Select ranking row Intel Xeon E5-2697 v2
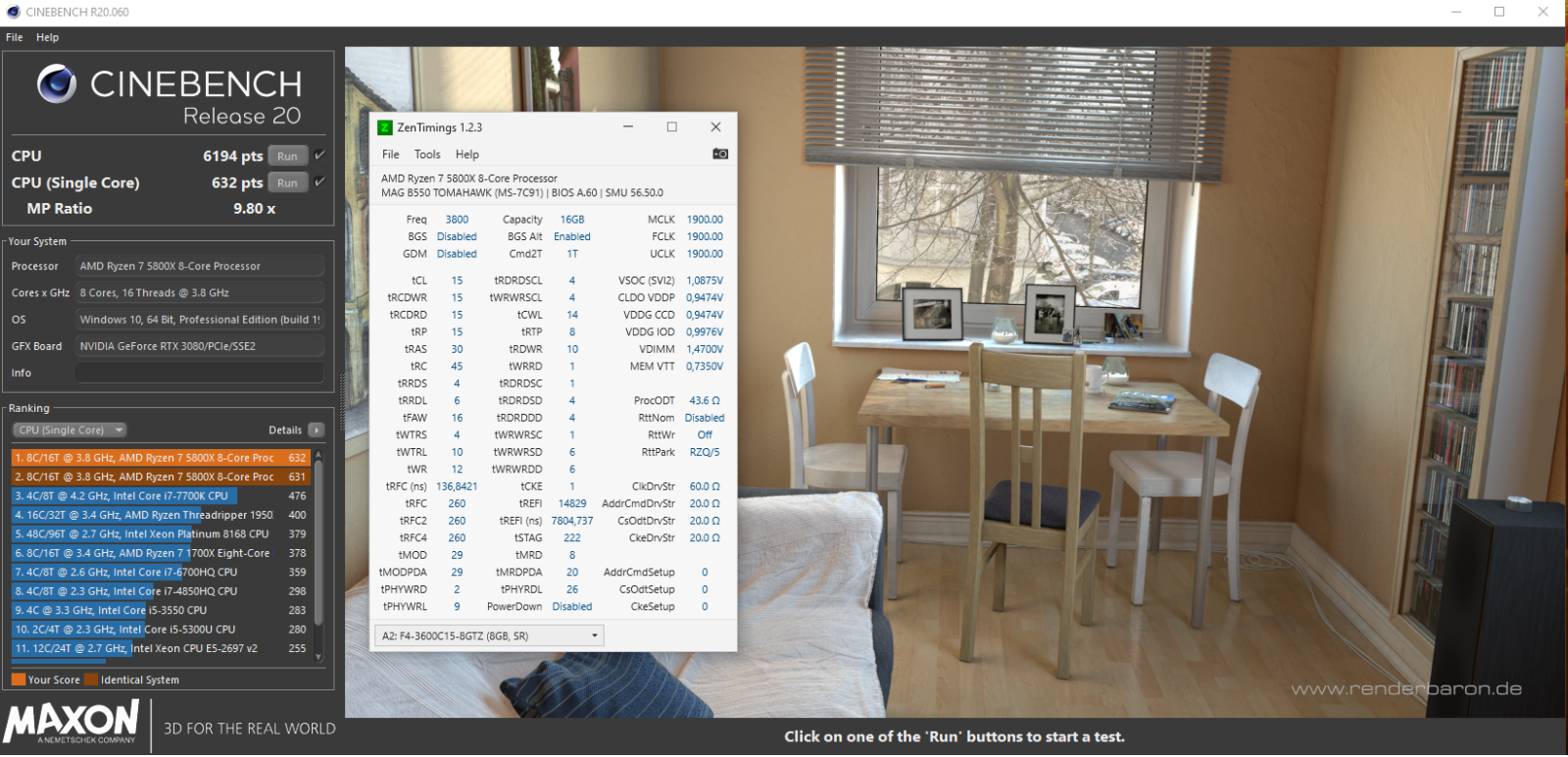Screen dimensions: 1568x757 click(161, 648)
